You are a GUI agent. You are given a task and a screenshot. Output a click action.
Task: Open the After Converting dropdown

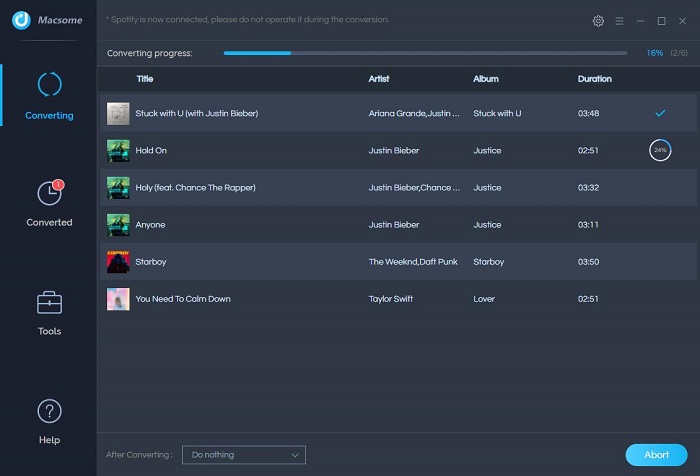[x=244, y=455]
